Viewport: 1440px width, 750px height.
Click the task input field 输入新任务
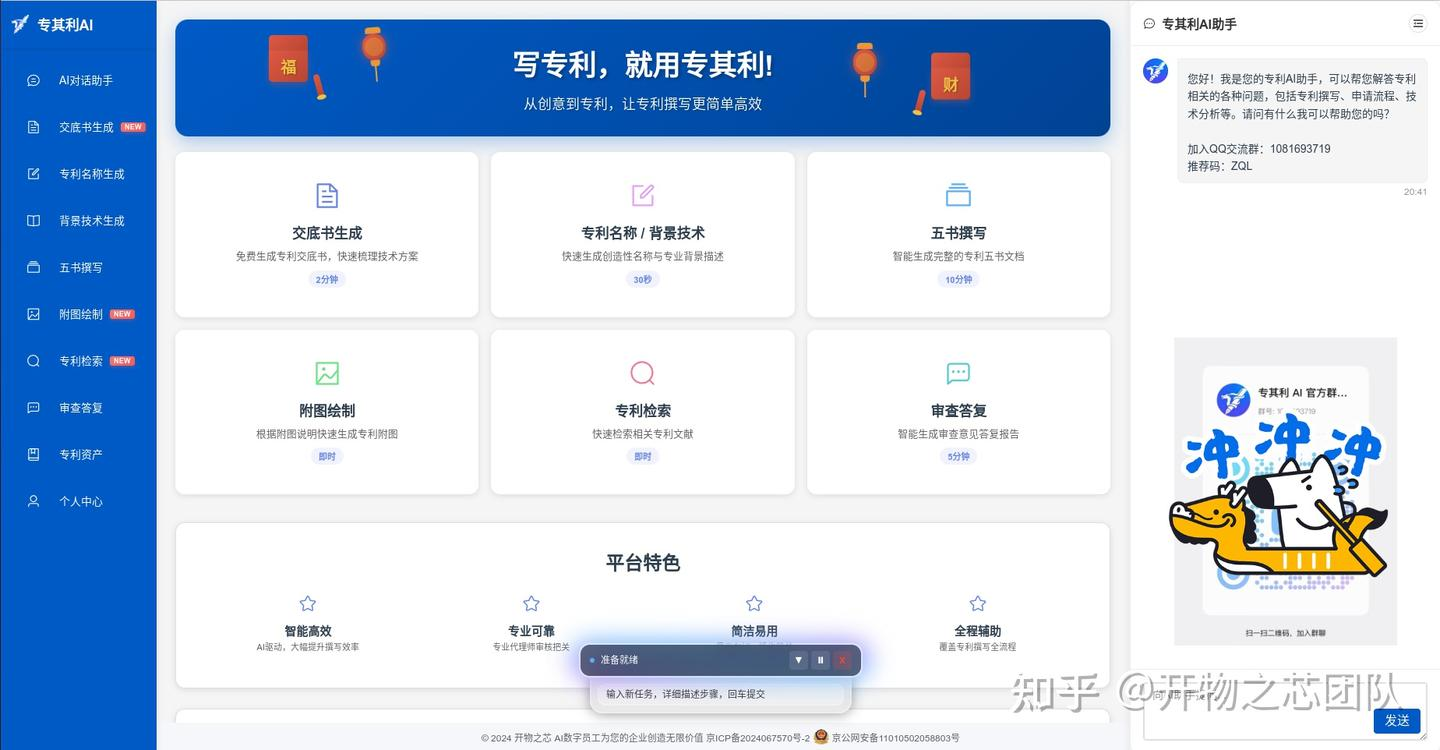(720, 694)
